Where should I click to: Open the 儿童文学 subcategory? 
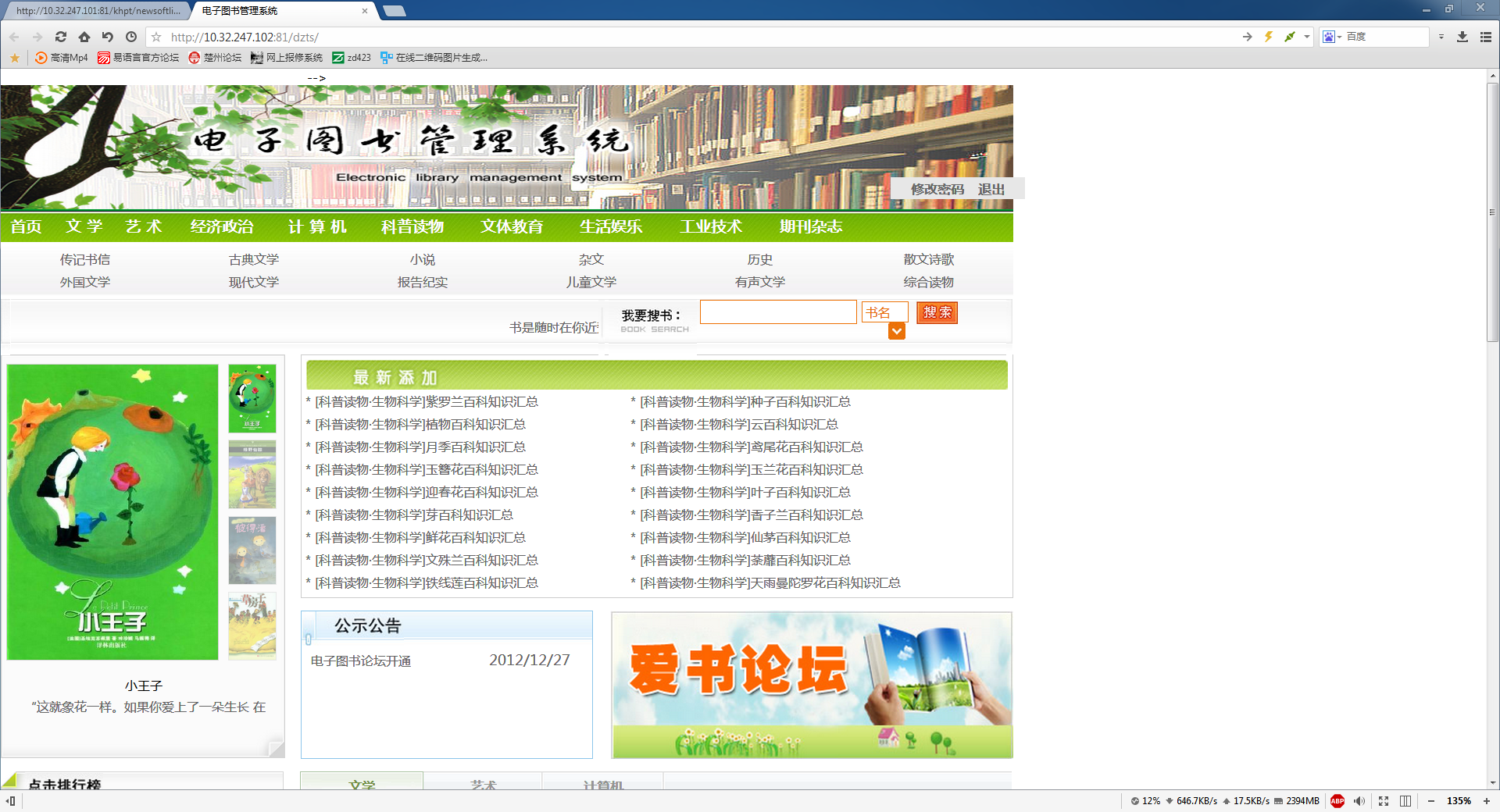[x=591, y=282]
